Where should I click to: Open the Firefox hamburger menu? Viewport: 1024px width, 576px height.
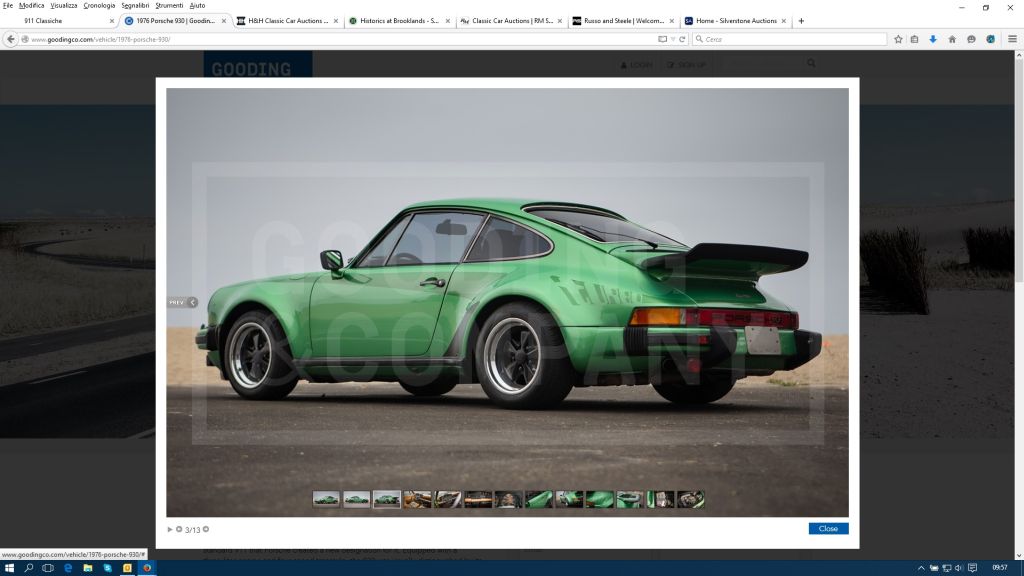1012,39
